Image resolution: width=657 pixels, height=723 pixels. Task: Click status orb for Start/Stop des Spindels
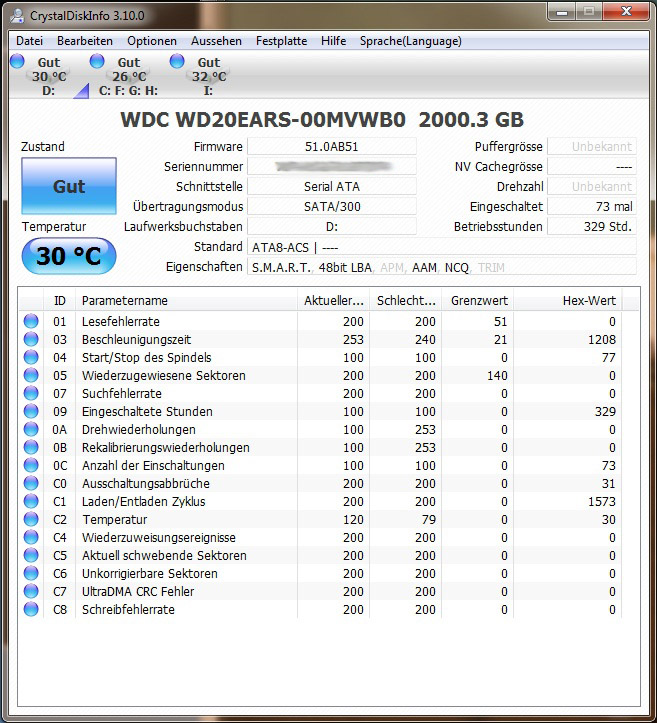[31, 357]
